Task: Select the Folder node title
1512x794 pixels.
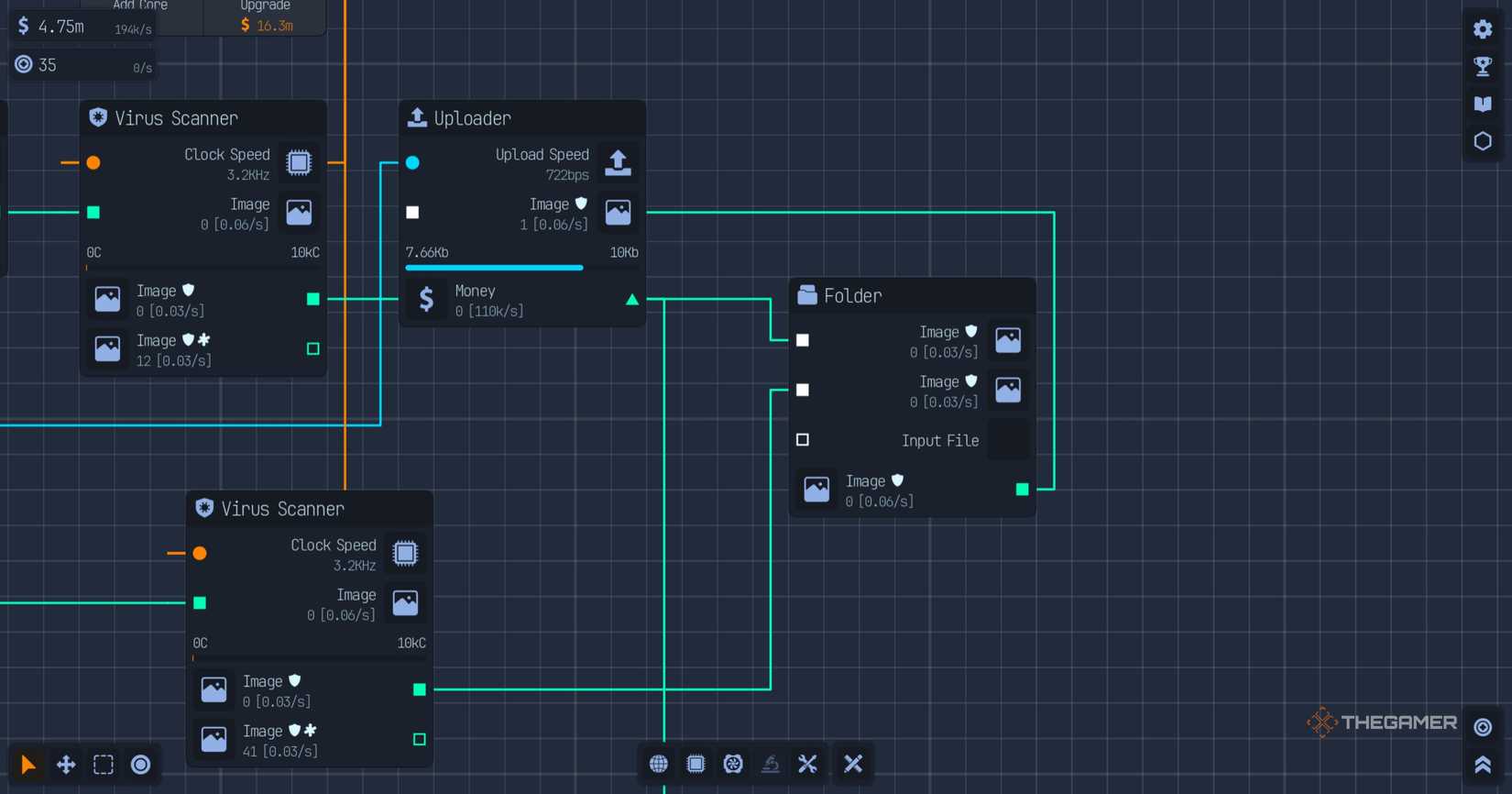Action: 852,296
